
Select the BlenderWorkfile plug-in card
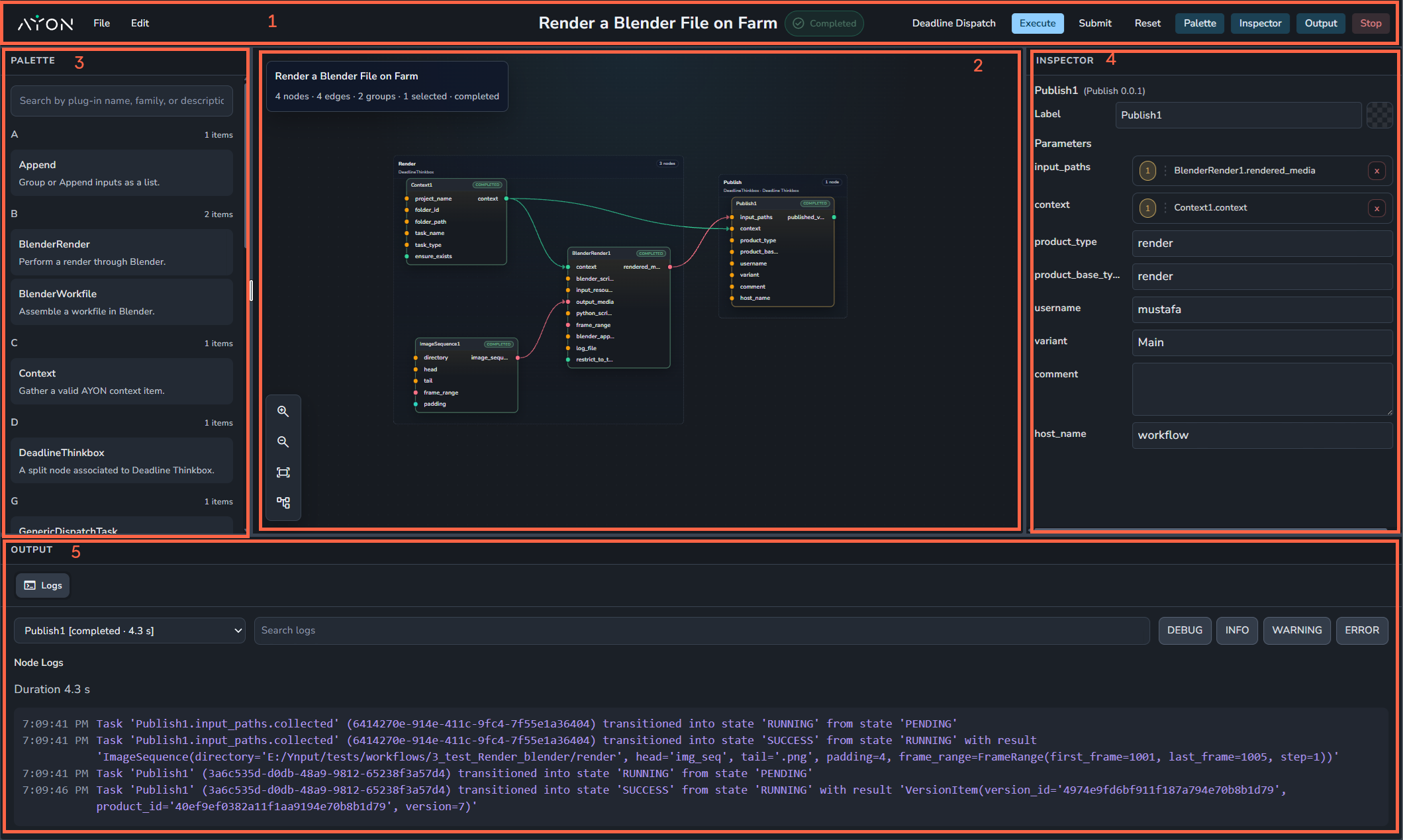tap(122, 302)
